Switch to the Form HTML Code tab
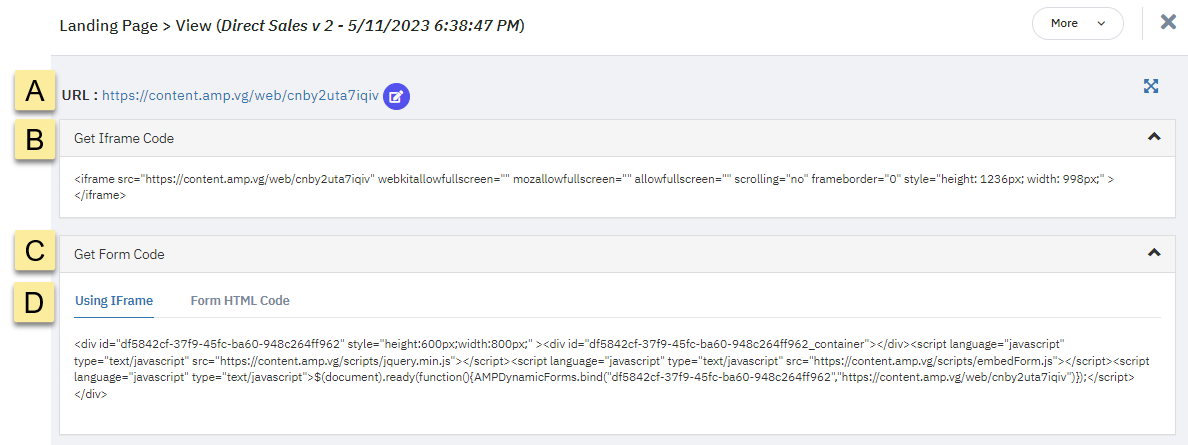 (240, 301)
